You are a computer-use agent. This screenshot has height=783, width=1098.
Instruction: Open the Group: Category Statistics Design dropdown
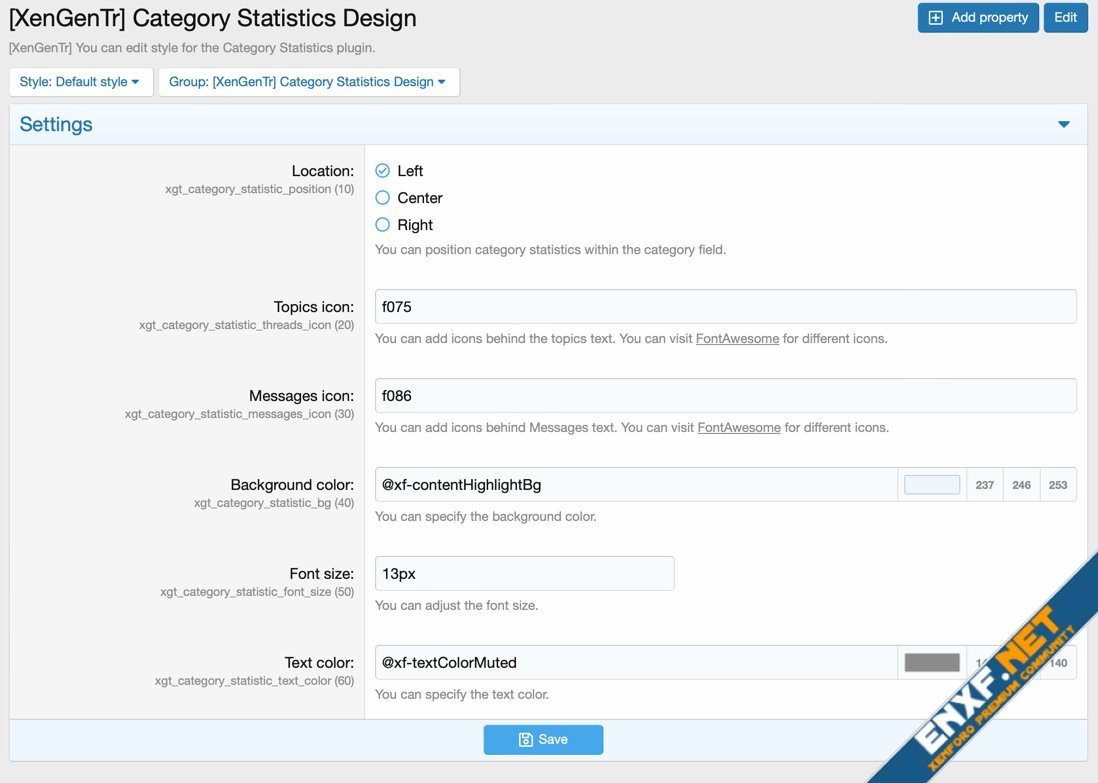pyautogui.click(x=308, y=82)
